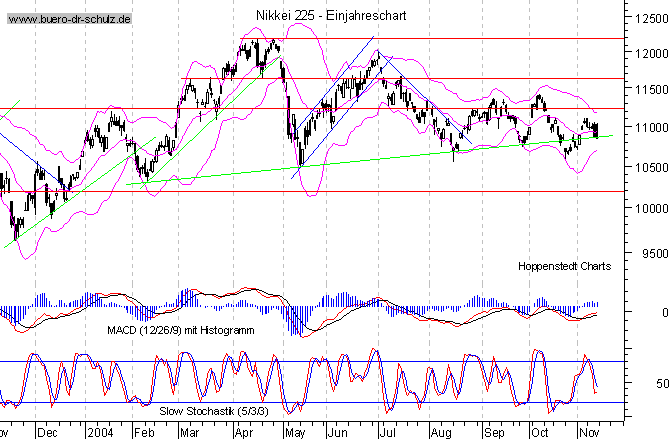This screenshot has height=439, width=672.
Task: Select the Feb month marker
Action: [x=144, y=432]
